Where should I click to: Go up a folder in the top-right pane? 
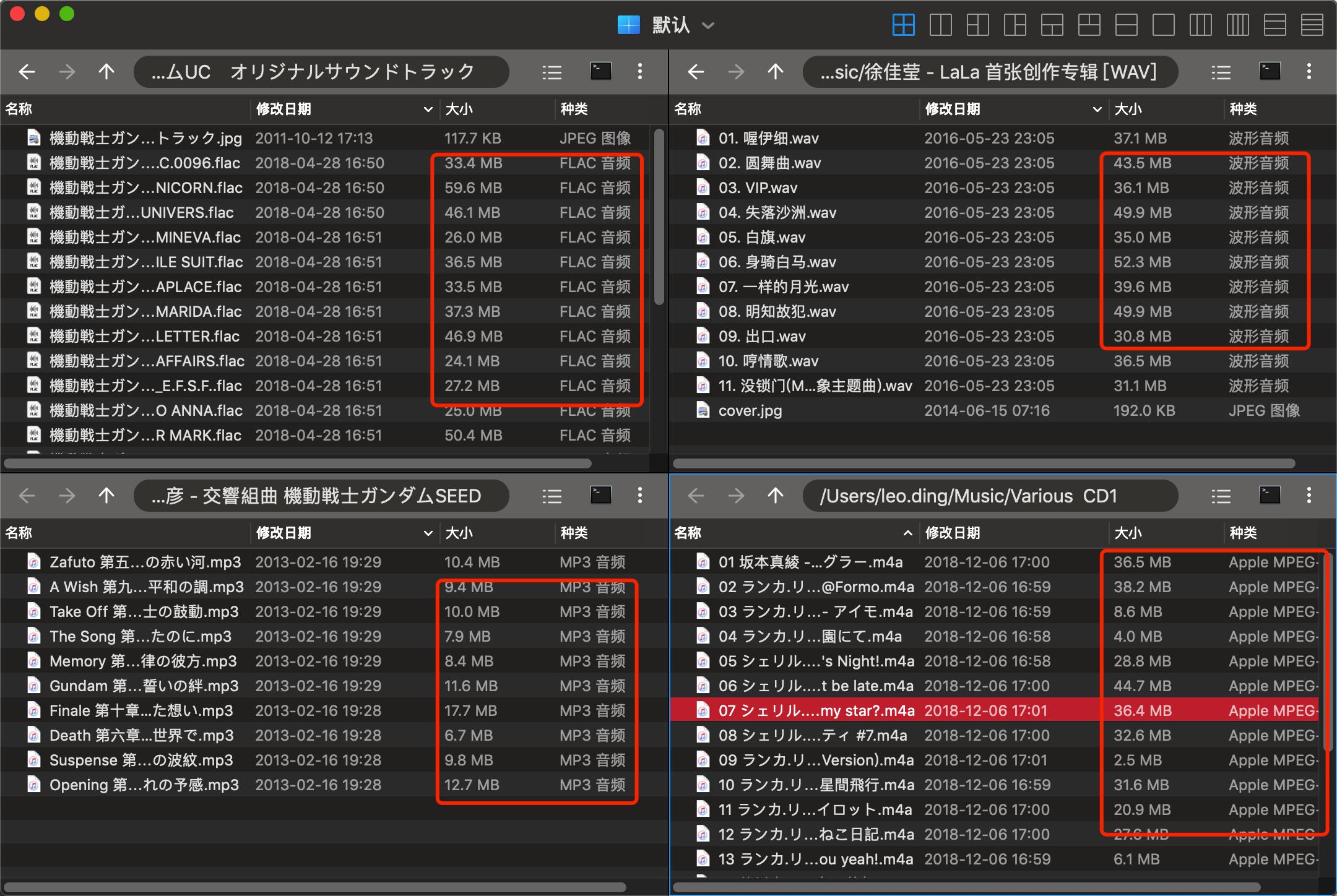(775, 72)
